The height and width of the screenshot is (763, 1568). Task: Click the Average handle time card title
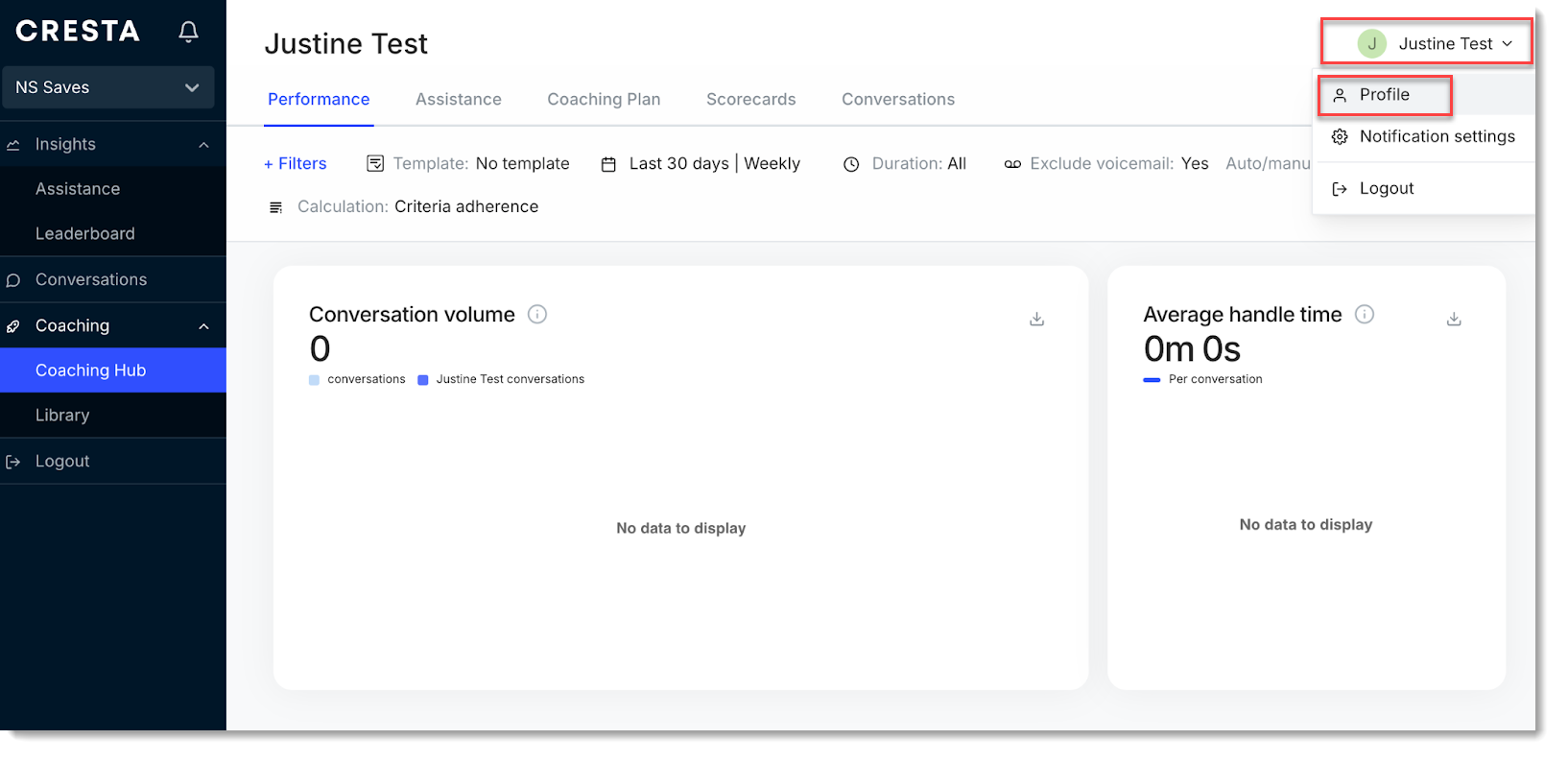coord(1243,315)
